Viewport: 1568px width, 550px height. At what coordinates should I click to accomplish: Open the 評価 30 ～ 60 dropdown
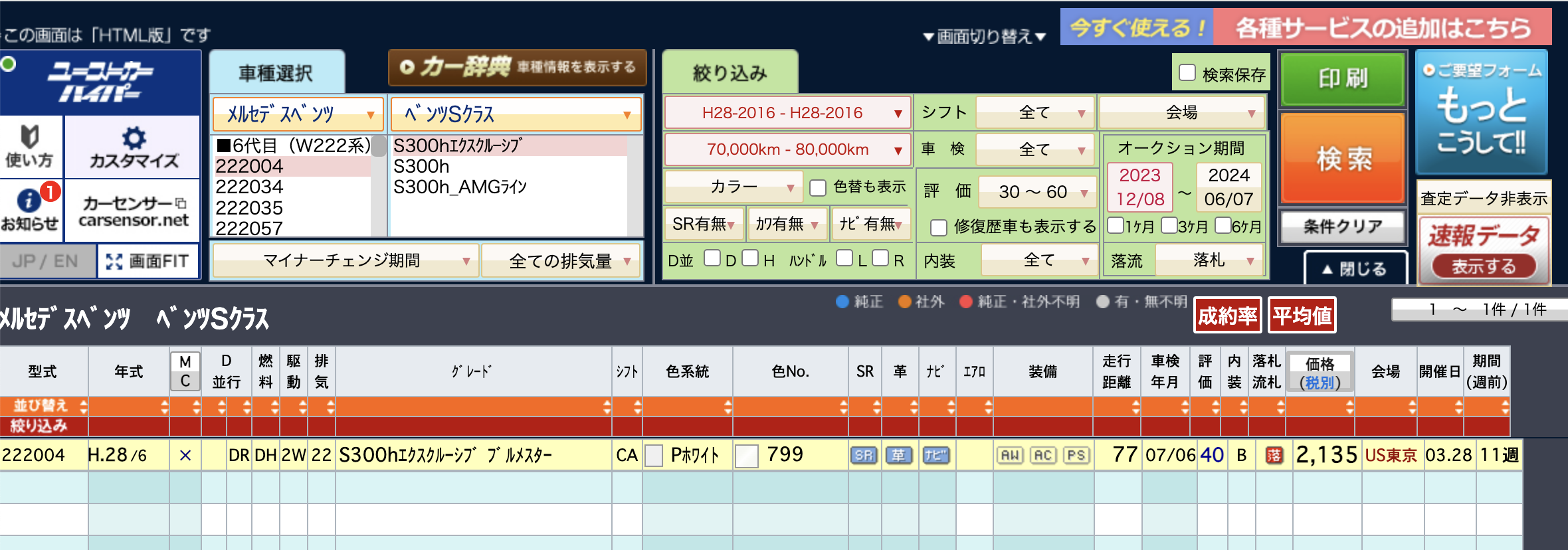(1038, 192)
